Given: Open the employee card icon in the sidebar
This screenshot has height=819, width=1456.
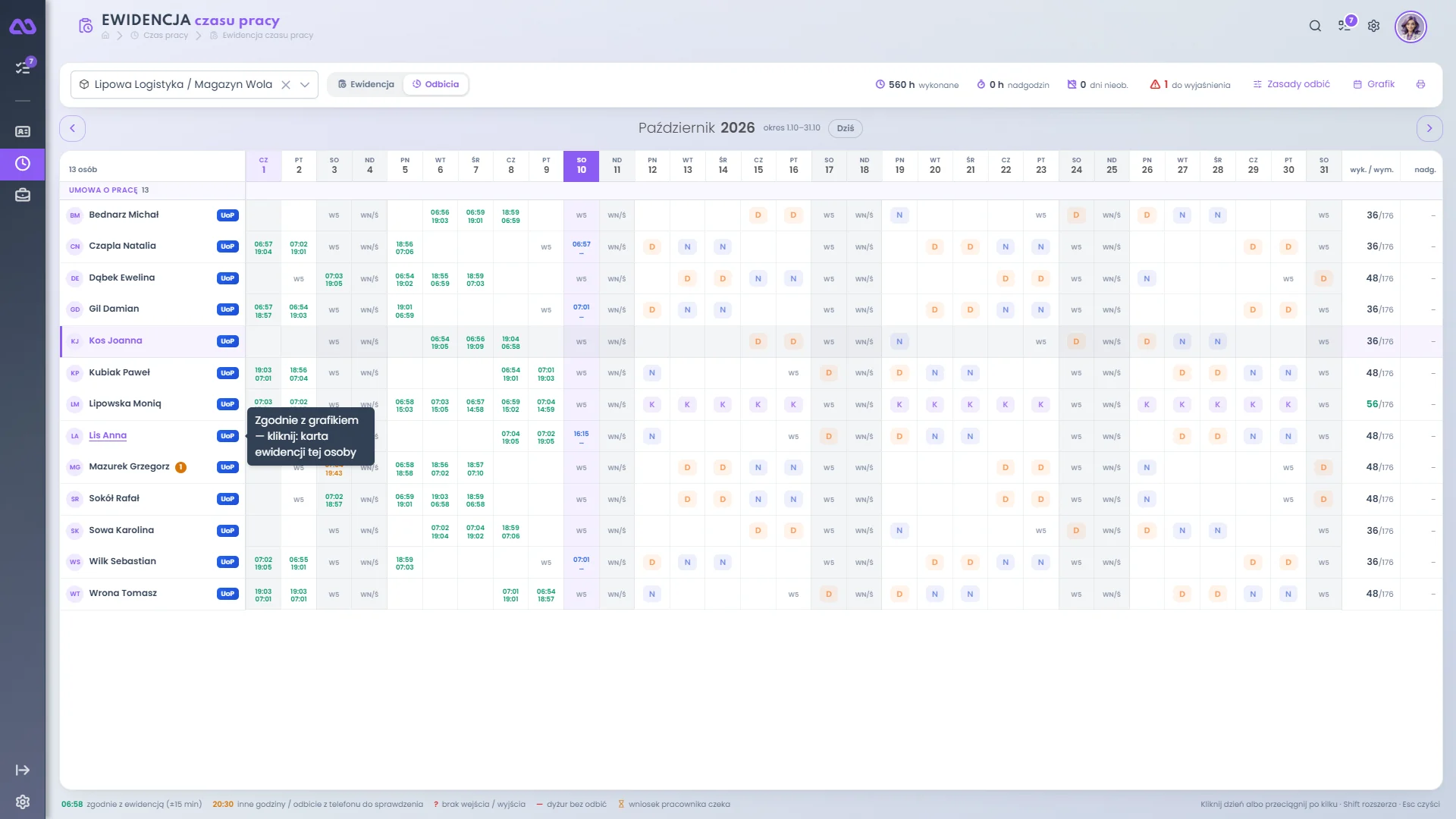Looking at the screenshot, I should 23,131.
